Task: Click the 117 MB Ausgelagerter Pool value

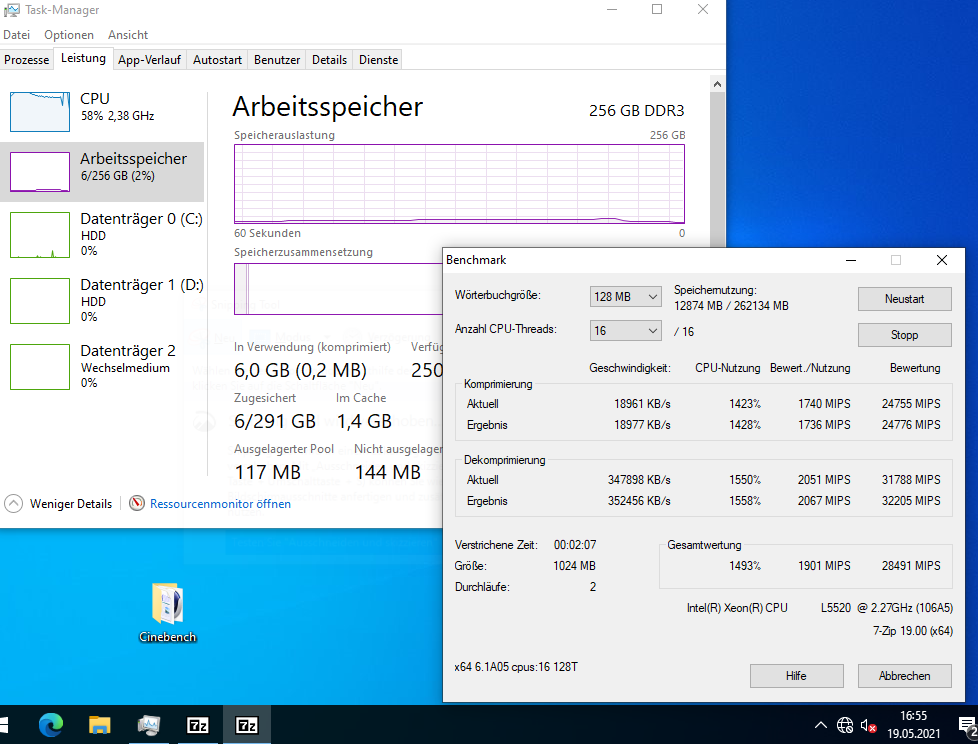Action: (268, 472)
